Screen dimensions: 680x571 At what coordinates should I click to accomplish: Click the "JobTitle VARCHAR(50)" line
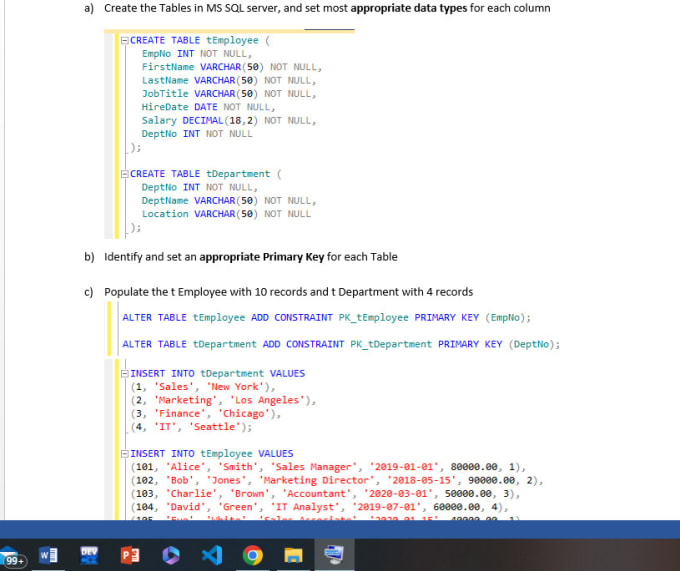(x=229, y=94)
